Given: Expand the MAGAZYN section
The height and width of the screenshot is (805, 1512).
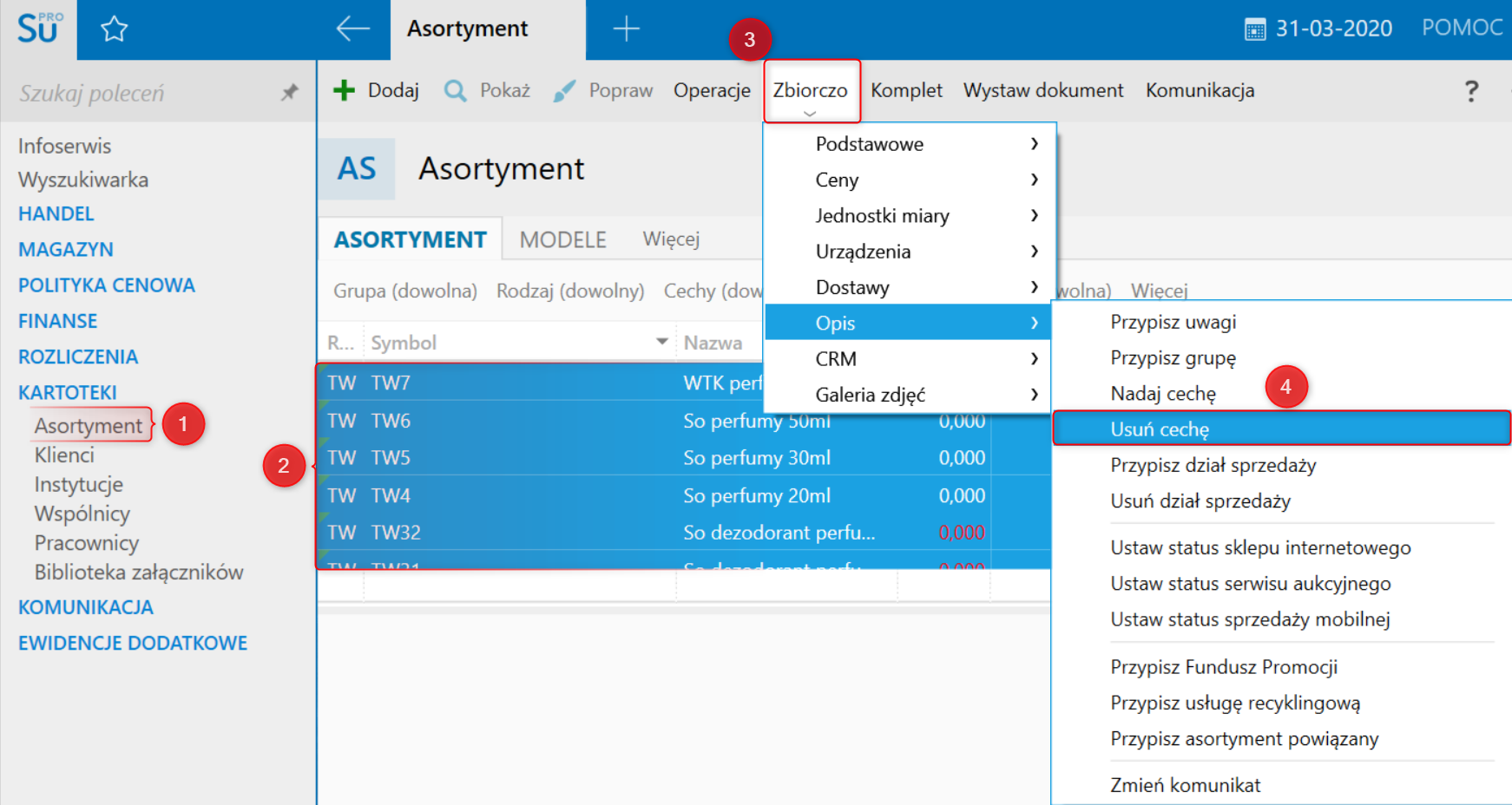Looking at the screenshot, I should (66, 249).
